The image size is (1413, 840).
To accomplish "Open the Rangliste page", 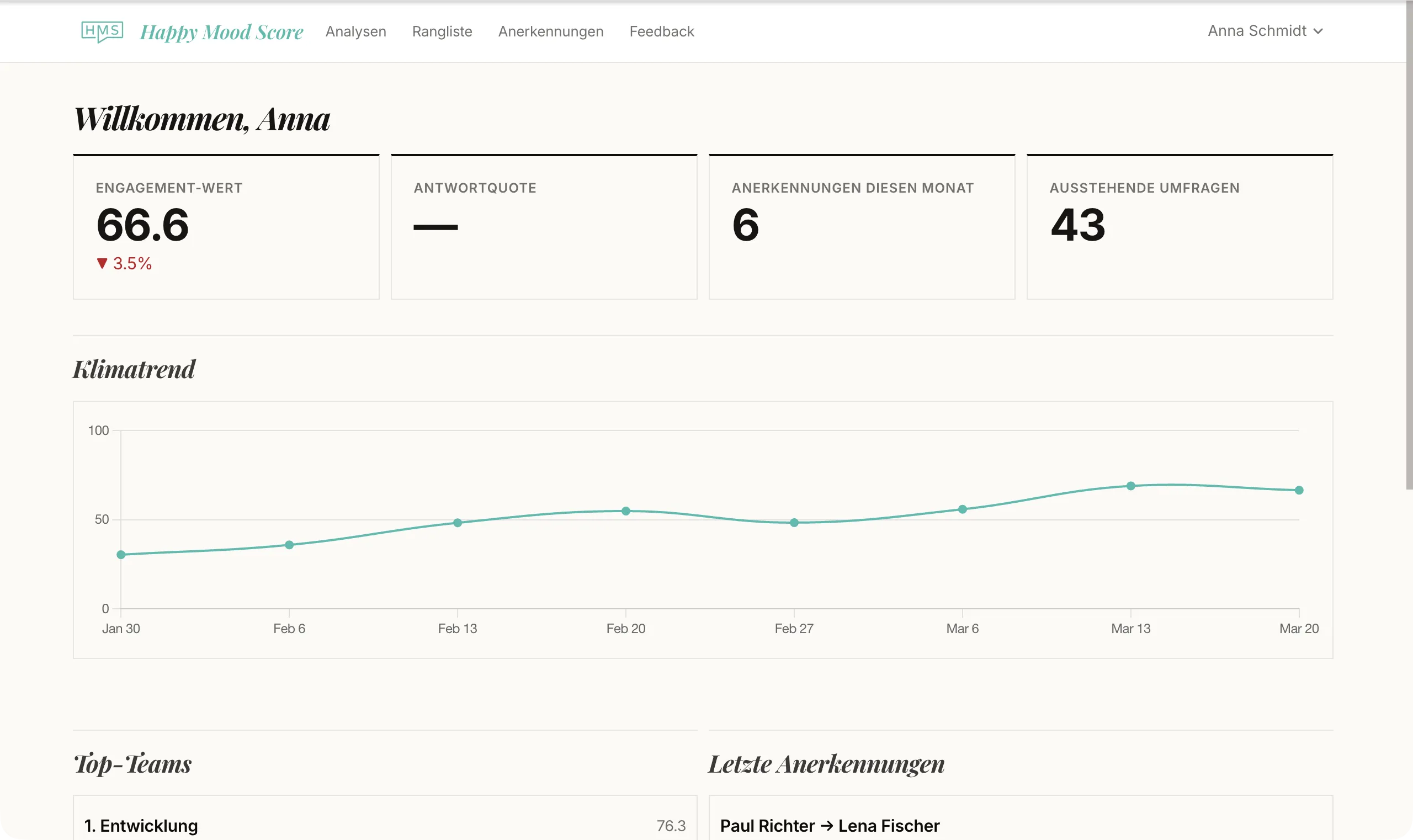I will coord(442,31).
